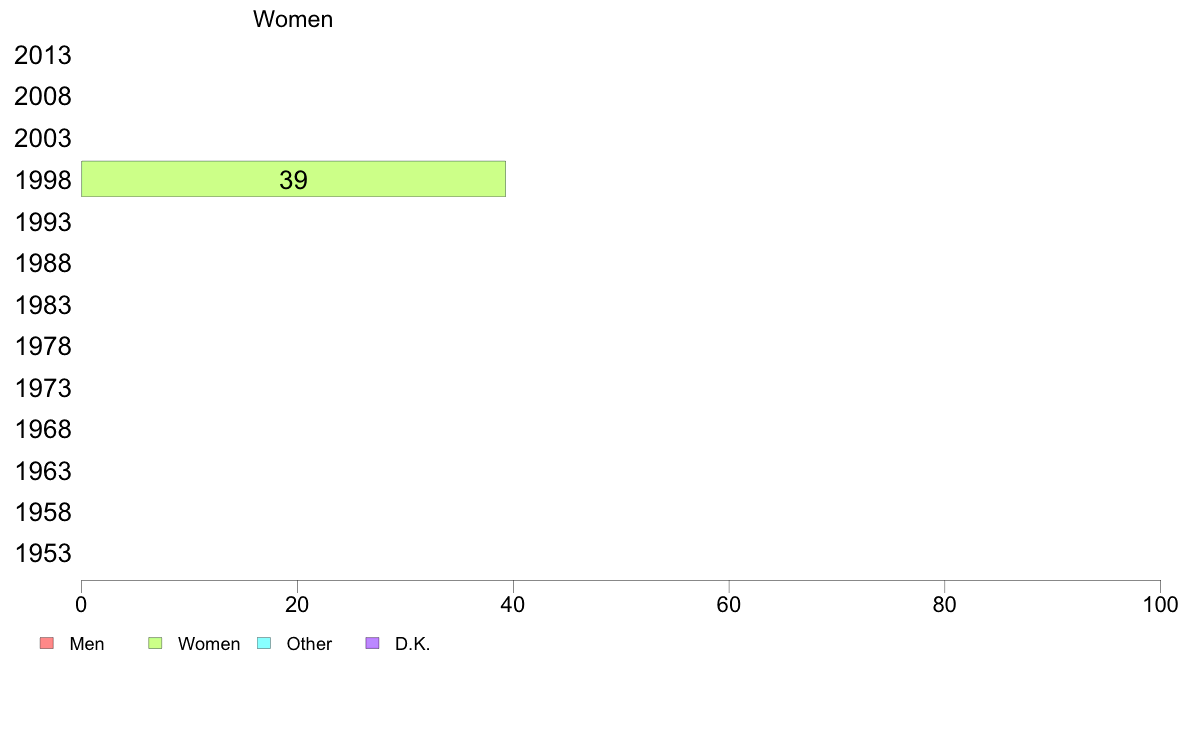Click the 1953 year label
Image resolution: width=1188 pixels, height=736 pixels.
click(x=43, y=554)
